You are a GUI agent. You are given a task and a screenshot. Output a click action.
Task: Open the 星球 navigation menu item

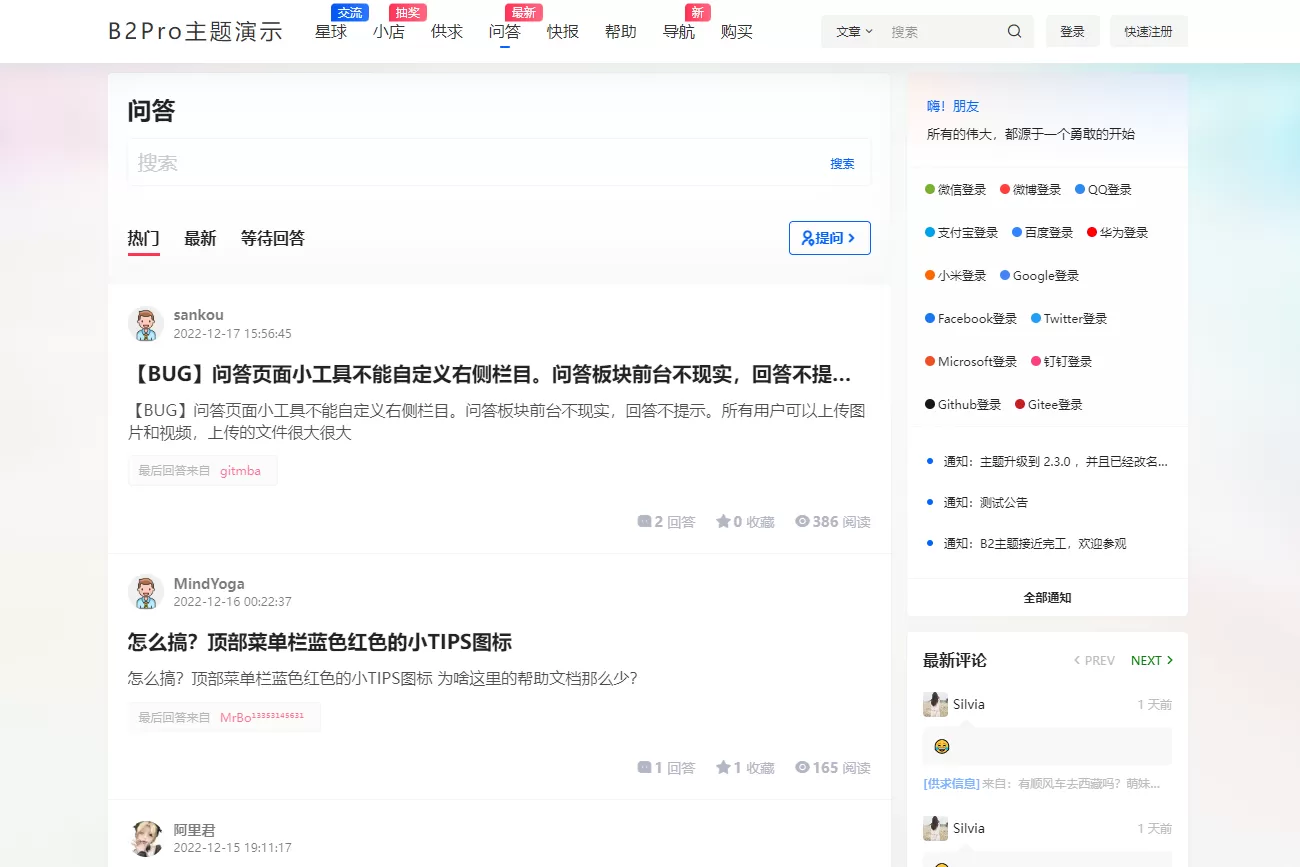coord(331,32)
